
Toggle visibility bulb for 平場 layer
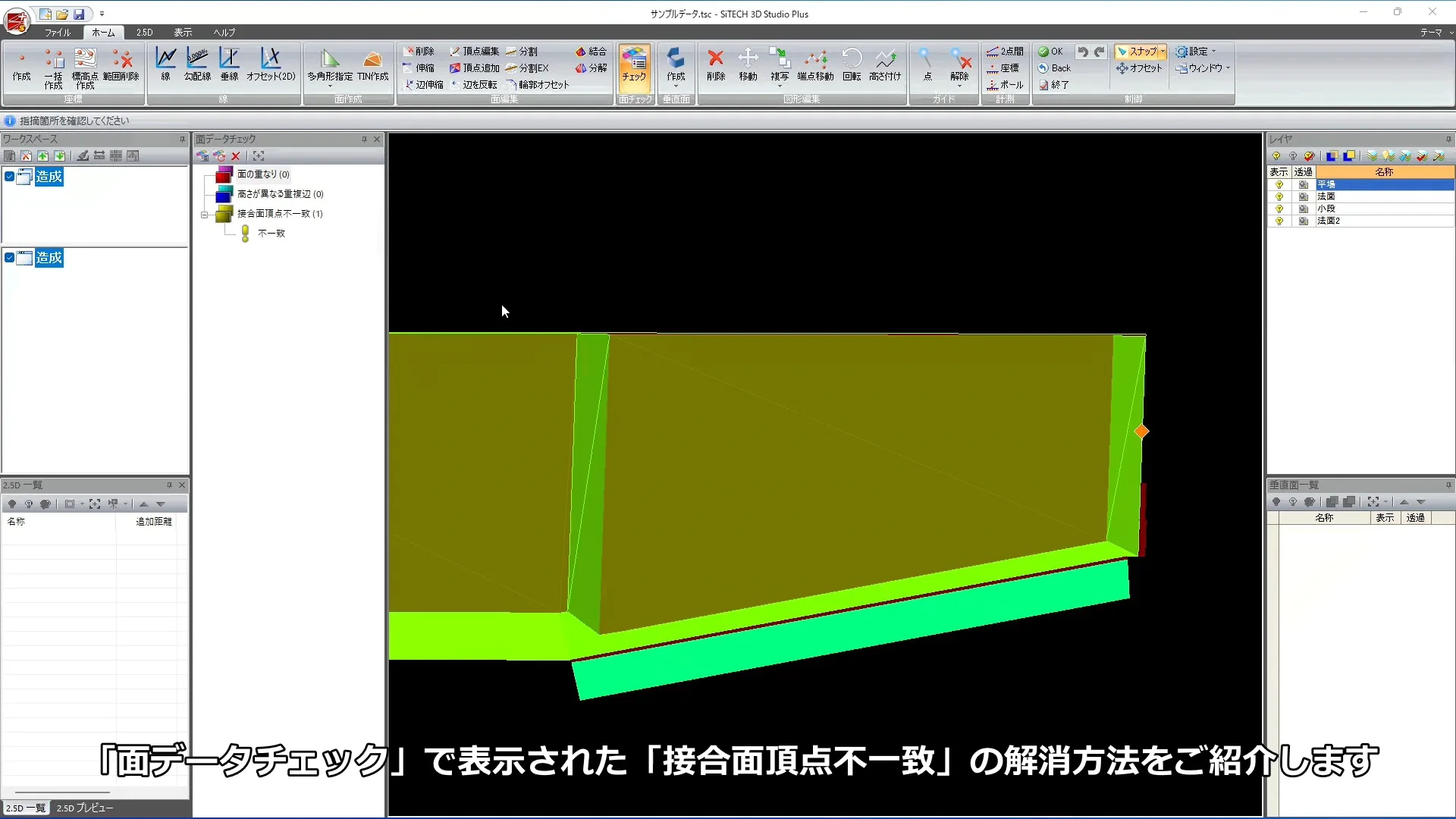(1280, 184)
